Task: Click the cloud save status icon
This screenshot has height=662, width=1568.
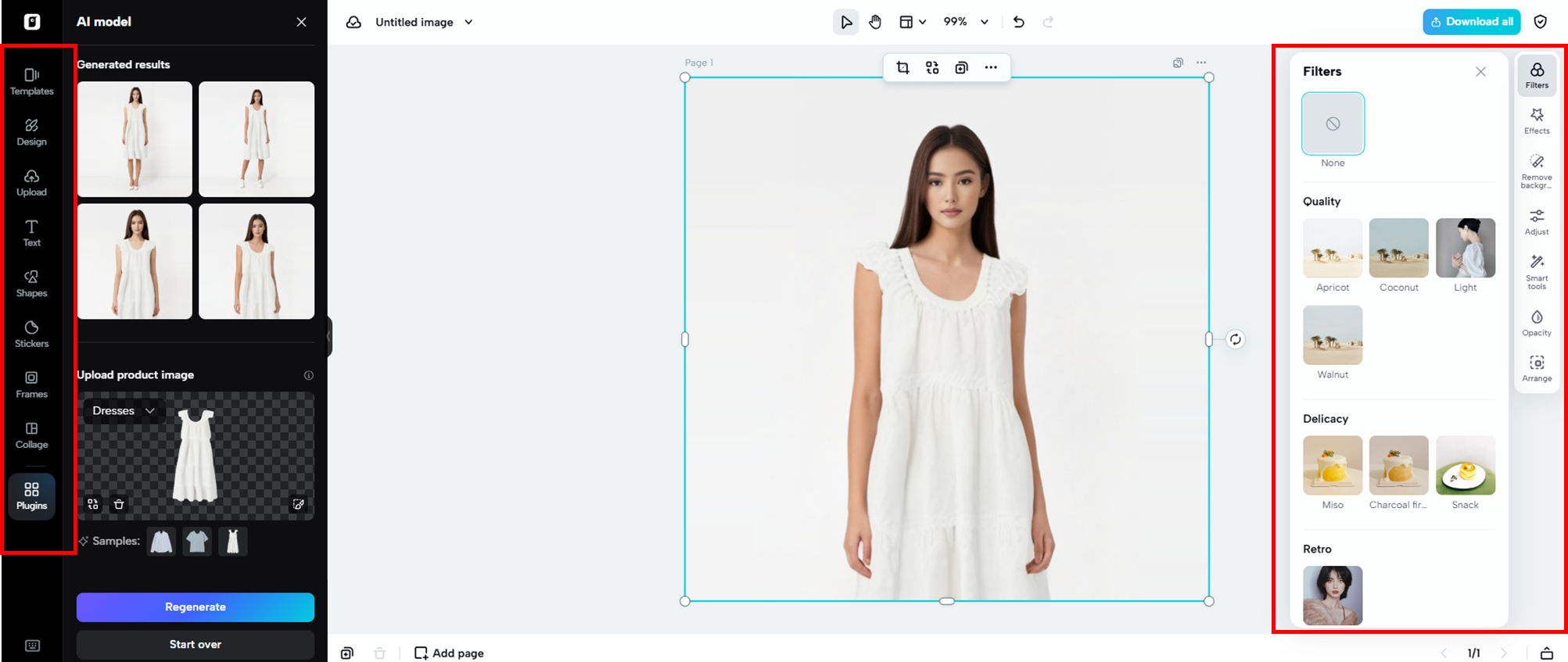Action: (x=353, y=22)
